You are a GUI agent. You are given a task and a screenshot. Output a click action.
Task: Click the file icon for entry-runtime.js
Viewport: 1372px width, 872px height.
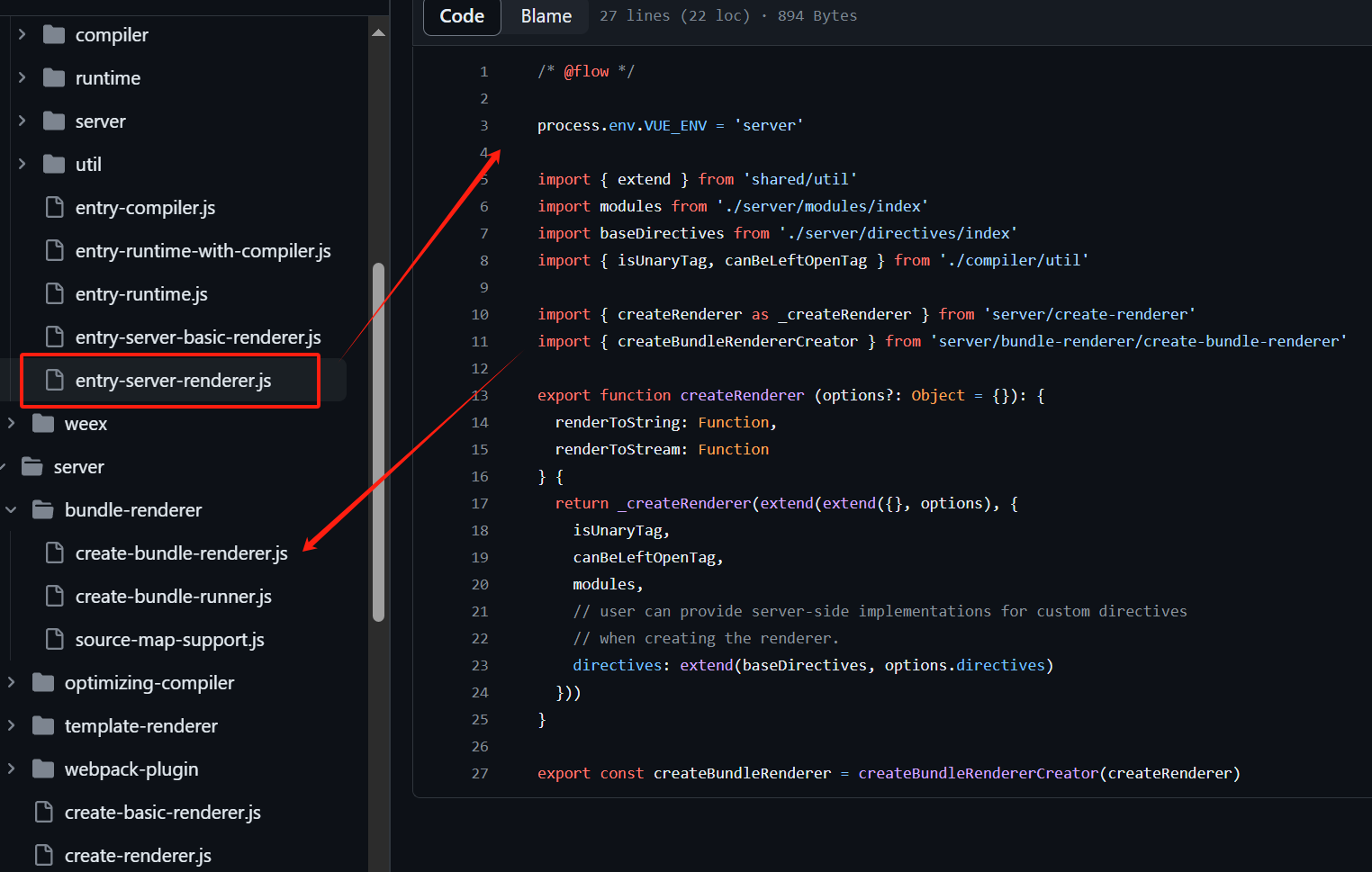[x=55, y=294]
